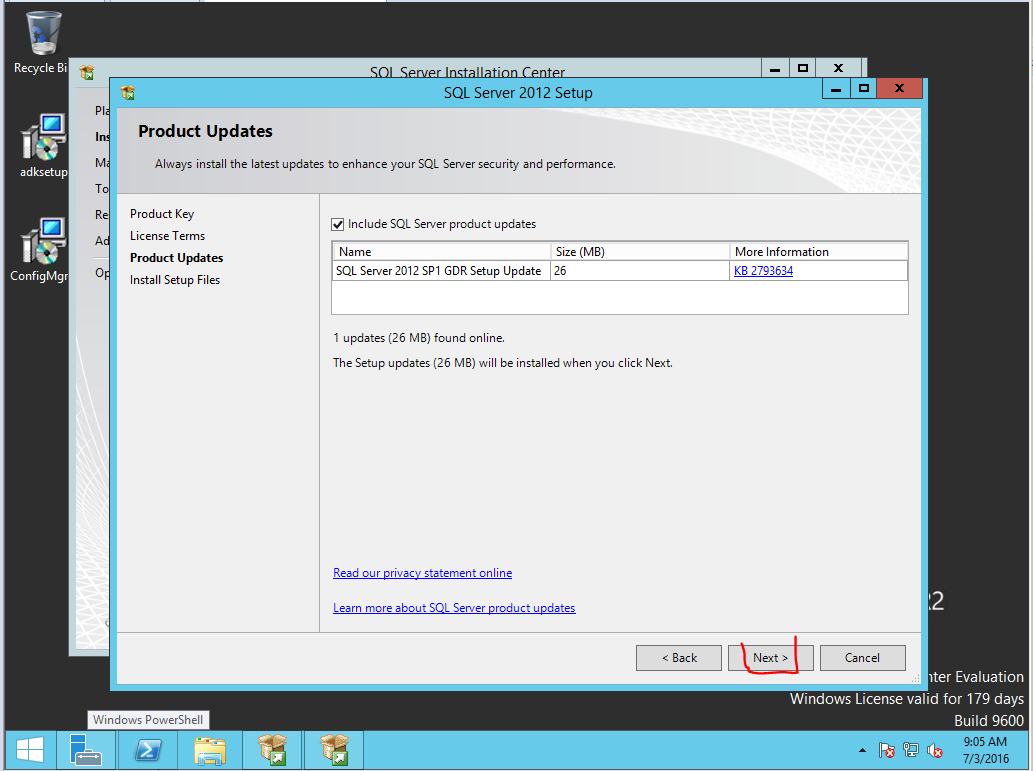
Task: Open the clock showing 9:05 AM
Action: click(986, 750)
